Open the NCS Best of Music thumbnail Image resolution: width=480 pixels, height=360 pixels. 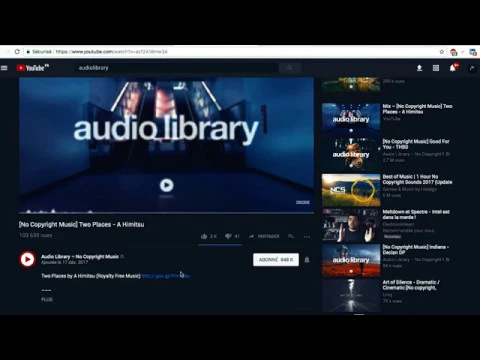point(351,190)
